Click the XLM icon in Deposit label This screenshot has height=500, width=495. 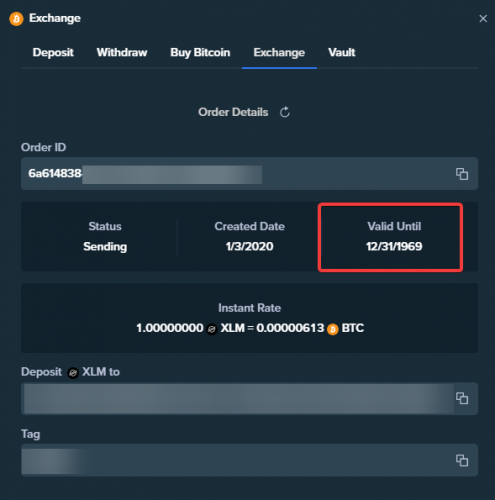point(73,373)
